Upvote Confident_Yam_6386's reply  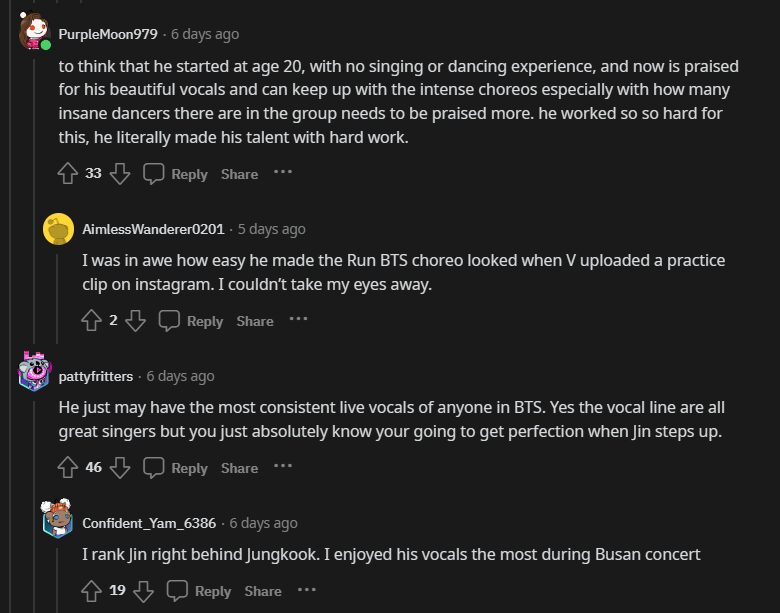pyautogui.click(x=92, y=591)
